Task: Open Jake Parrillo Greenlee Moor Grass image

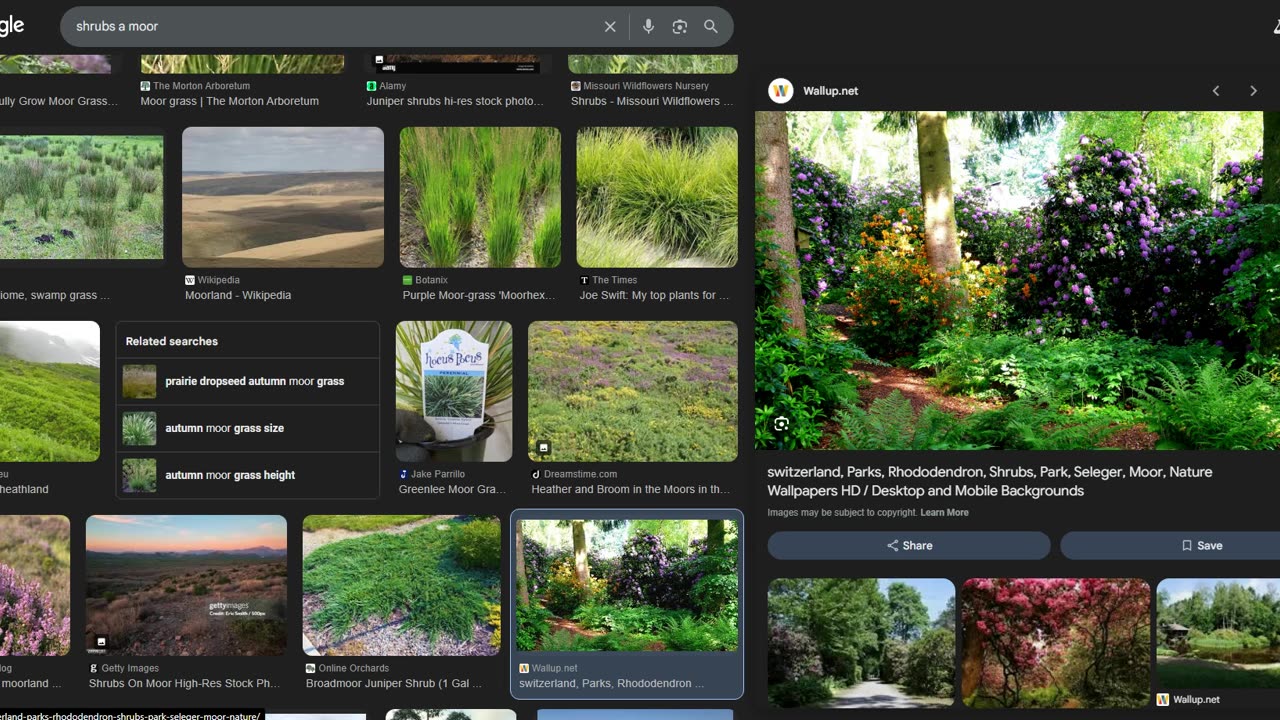Action: (454, 391)
